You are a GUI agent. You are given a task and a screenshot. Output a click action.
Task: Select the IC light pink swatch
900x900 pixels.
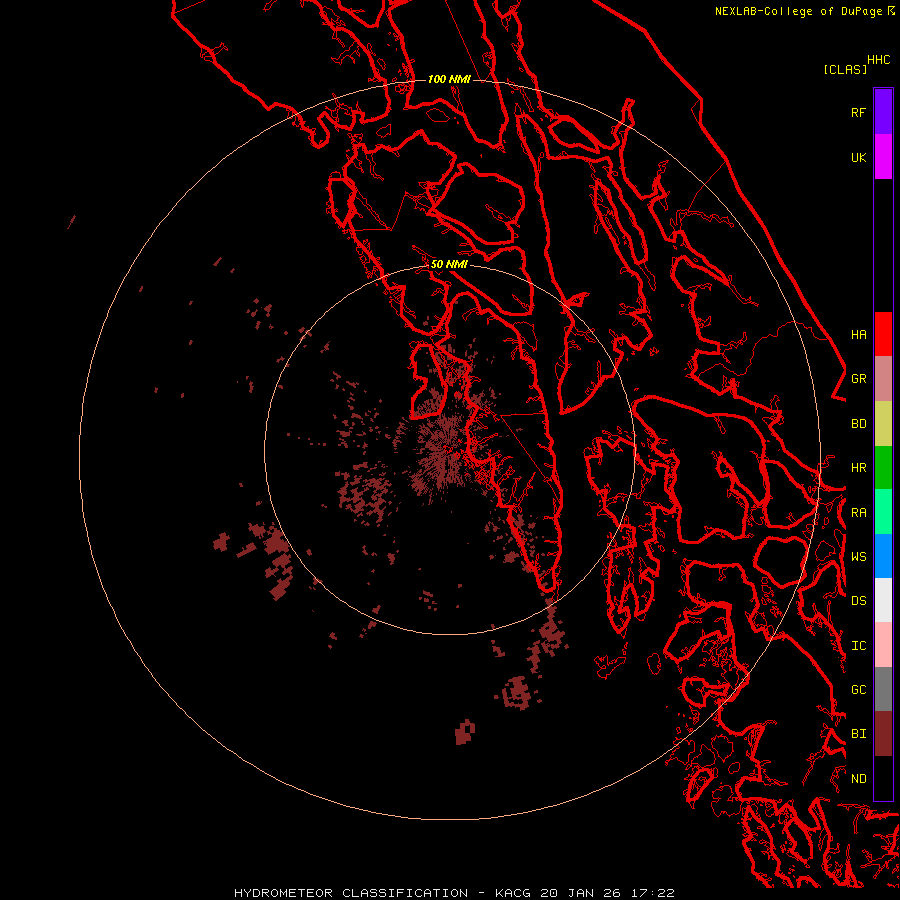883,645
